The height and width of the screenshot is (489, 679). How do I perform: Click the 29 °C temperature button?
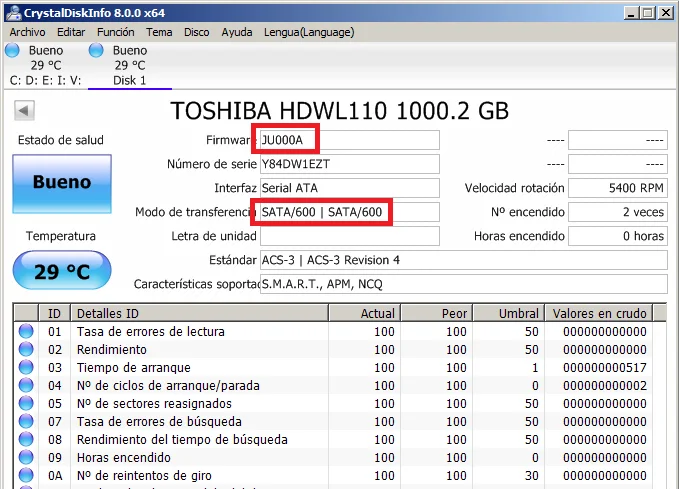click(62, 270)
